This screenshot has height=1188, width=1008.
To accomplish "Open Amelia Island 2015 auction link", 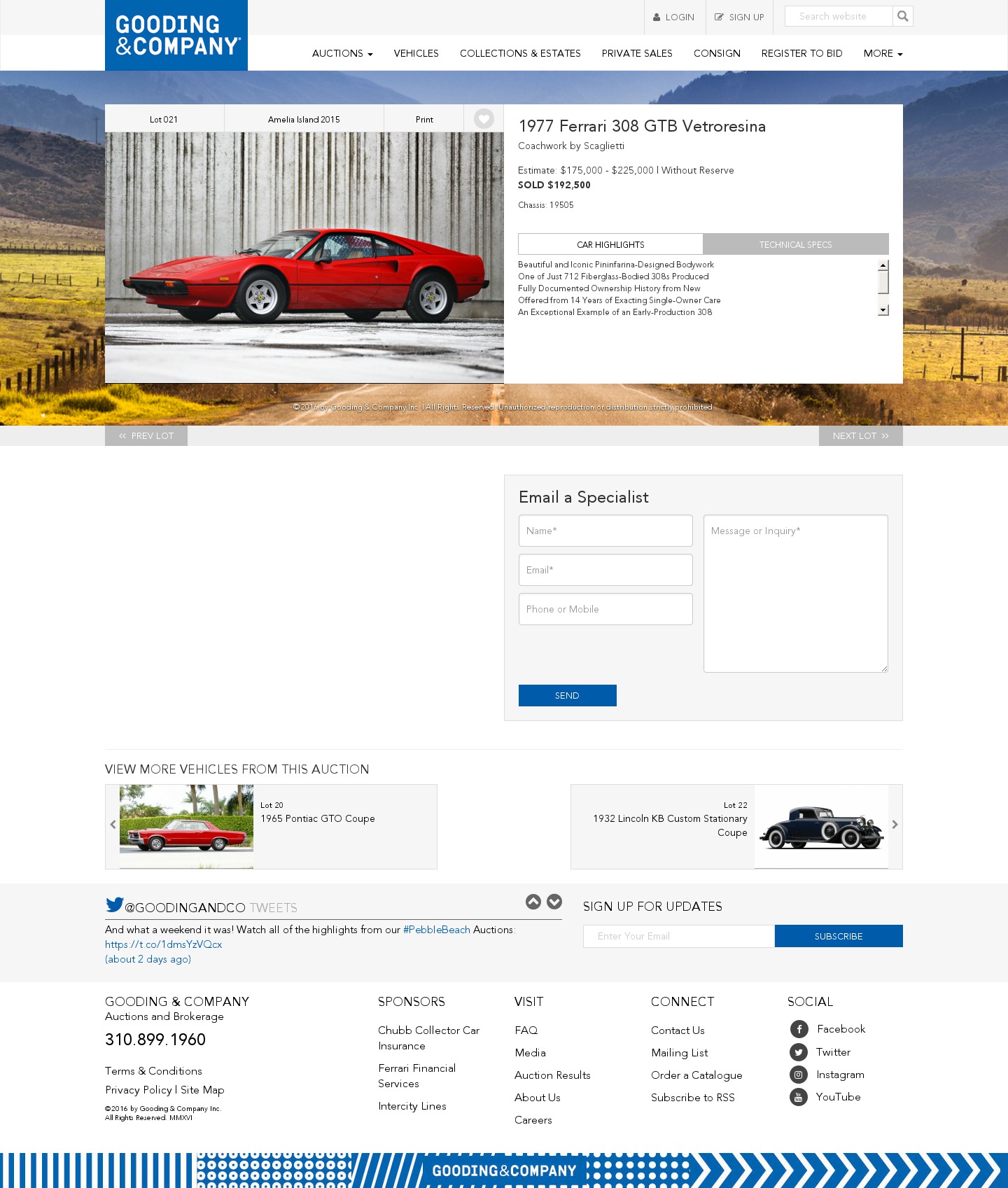I will point(304,119).
